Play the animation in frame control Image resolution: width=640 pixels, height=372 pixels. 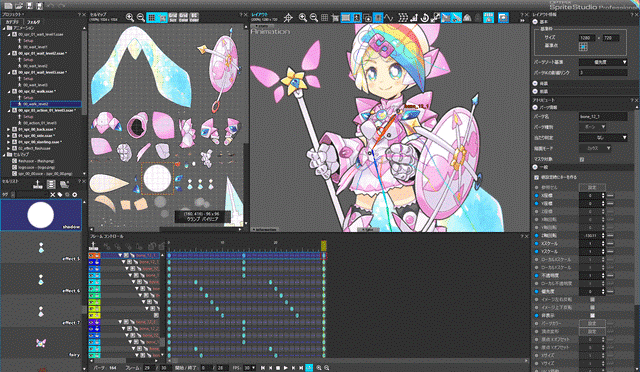285,368
